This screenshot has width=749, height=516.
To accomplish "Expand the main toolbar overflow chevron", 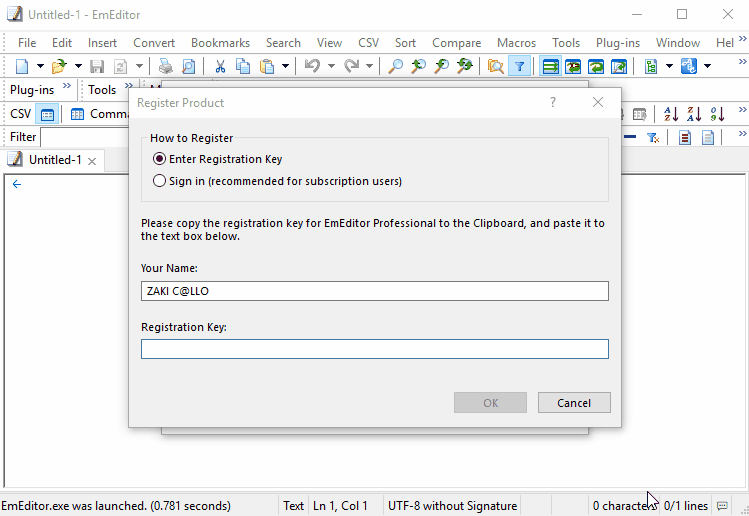I will coord(742,62).
